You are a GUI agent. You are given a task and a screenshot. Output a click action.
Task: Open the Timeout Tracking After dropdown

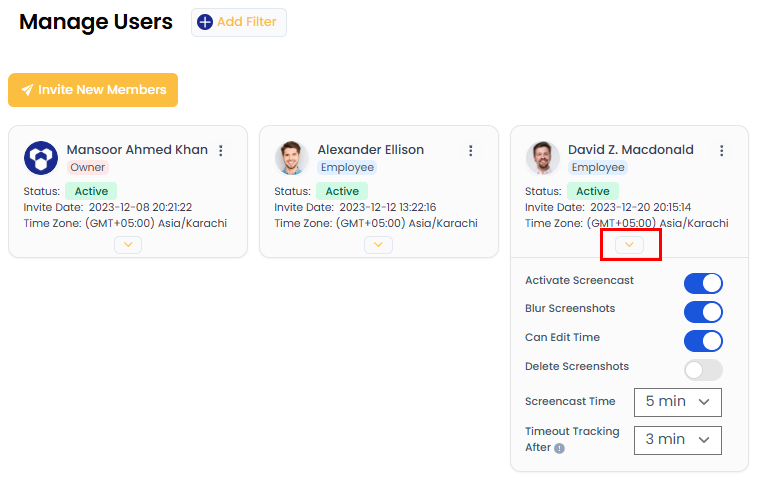click(x=677, y=439)
